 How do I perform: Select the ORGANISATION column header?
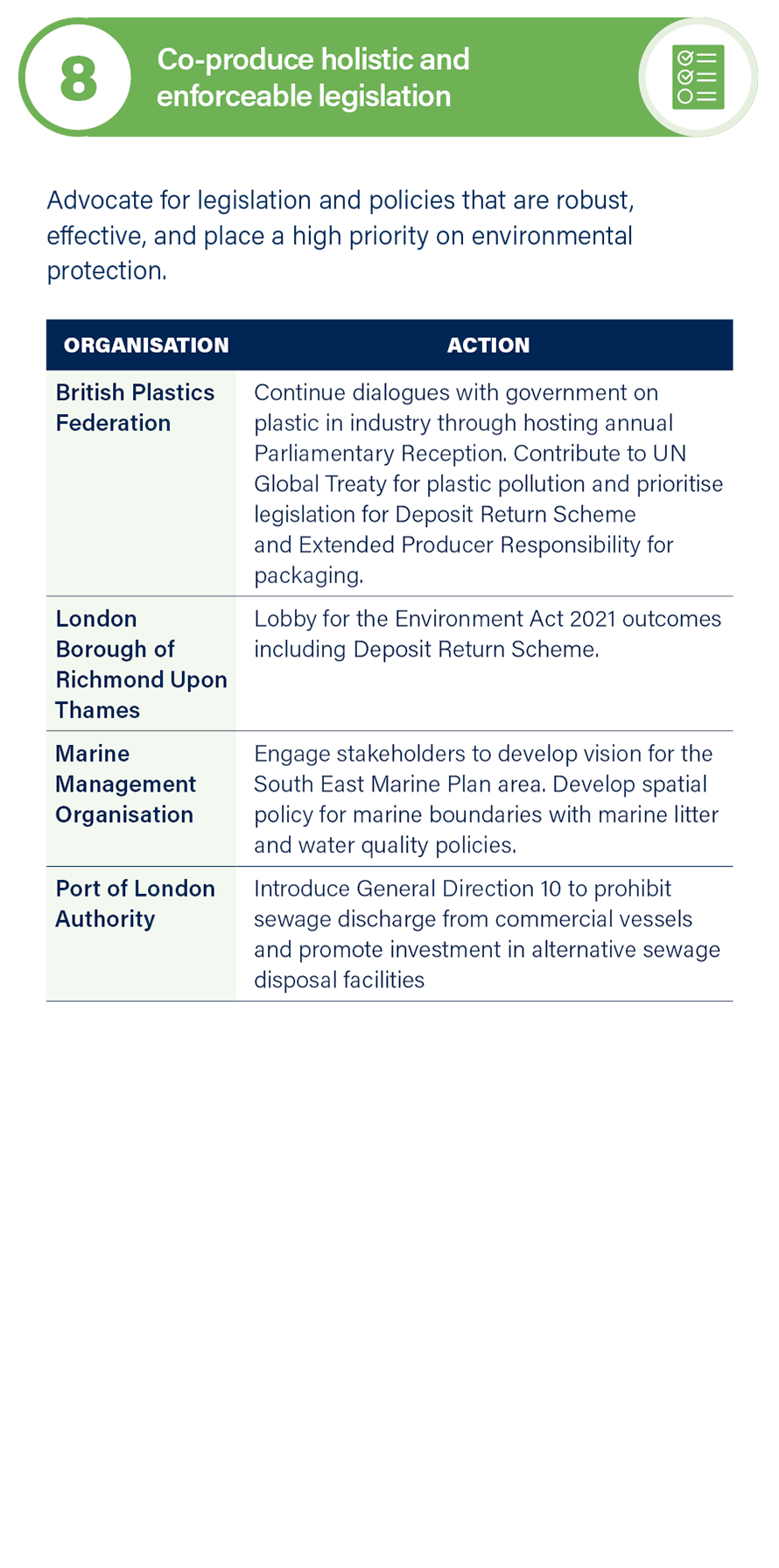click(x=146, y=345)
